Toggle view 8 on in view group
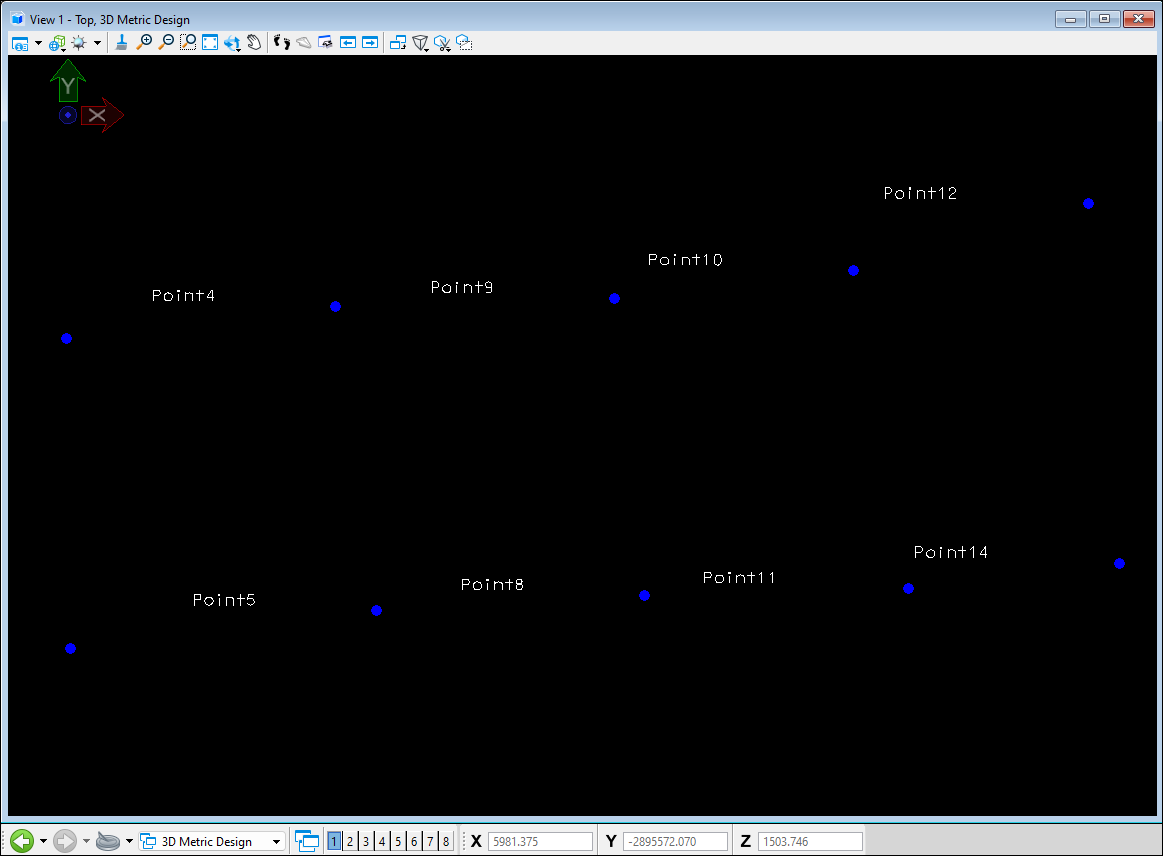The height and width of the screenshot is (856, 1163). [x=446, y=842]
